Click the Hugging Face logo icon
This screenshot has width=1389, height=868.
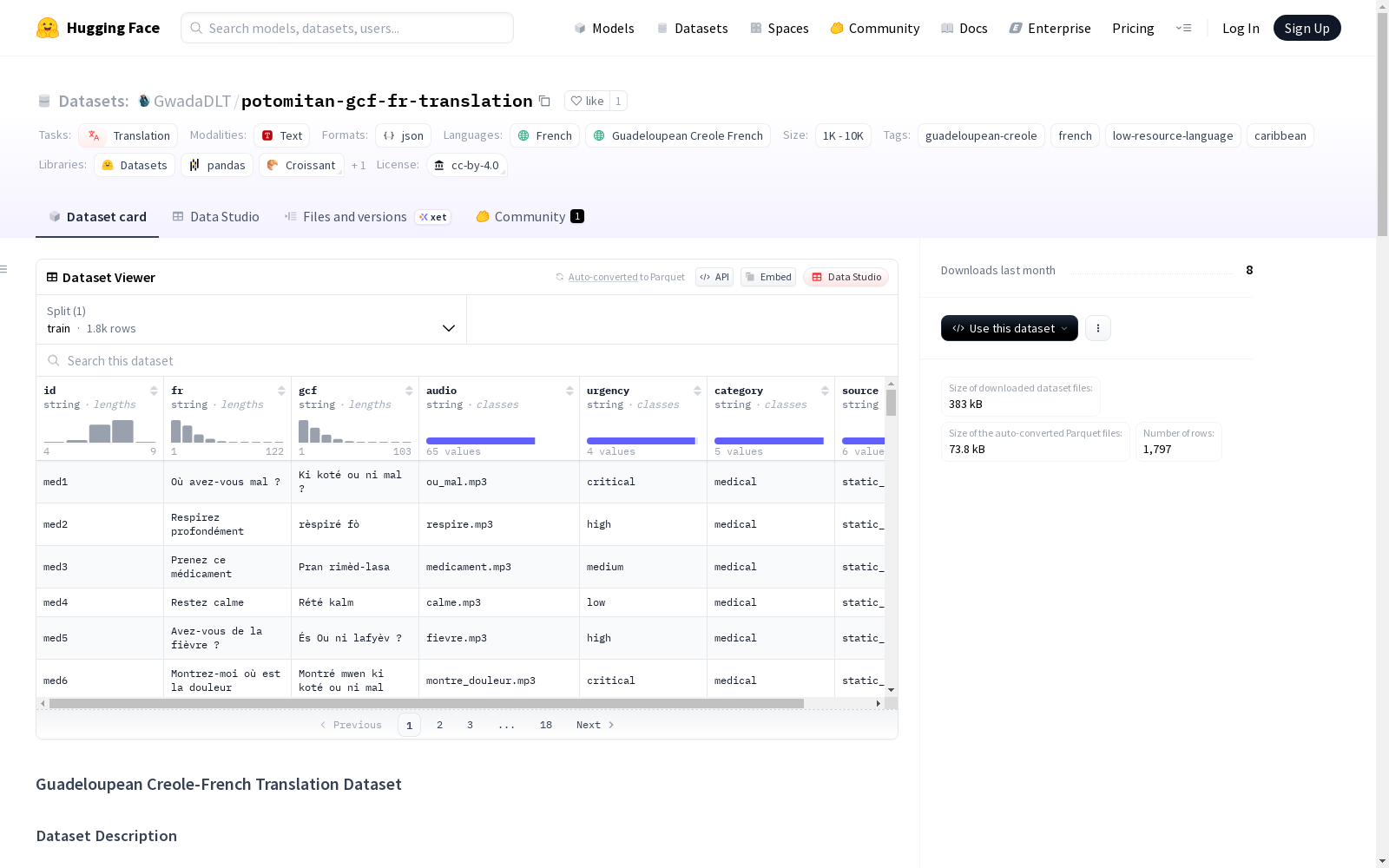pyautogui.click(x=48, y=28)
